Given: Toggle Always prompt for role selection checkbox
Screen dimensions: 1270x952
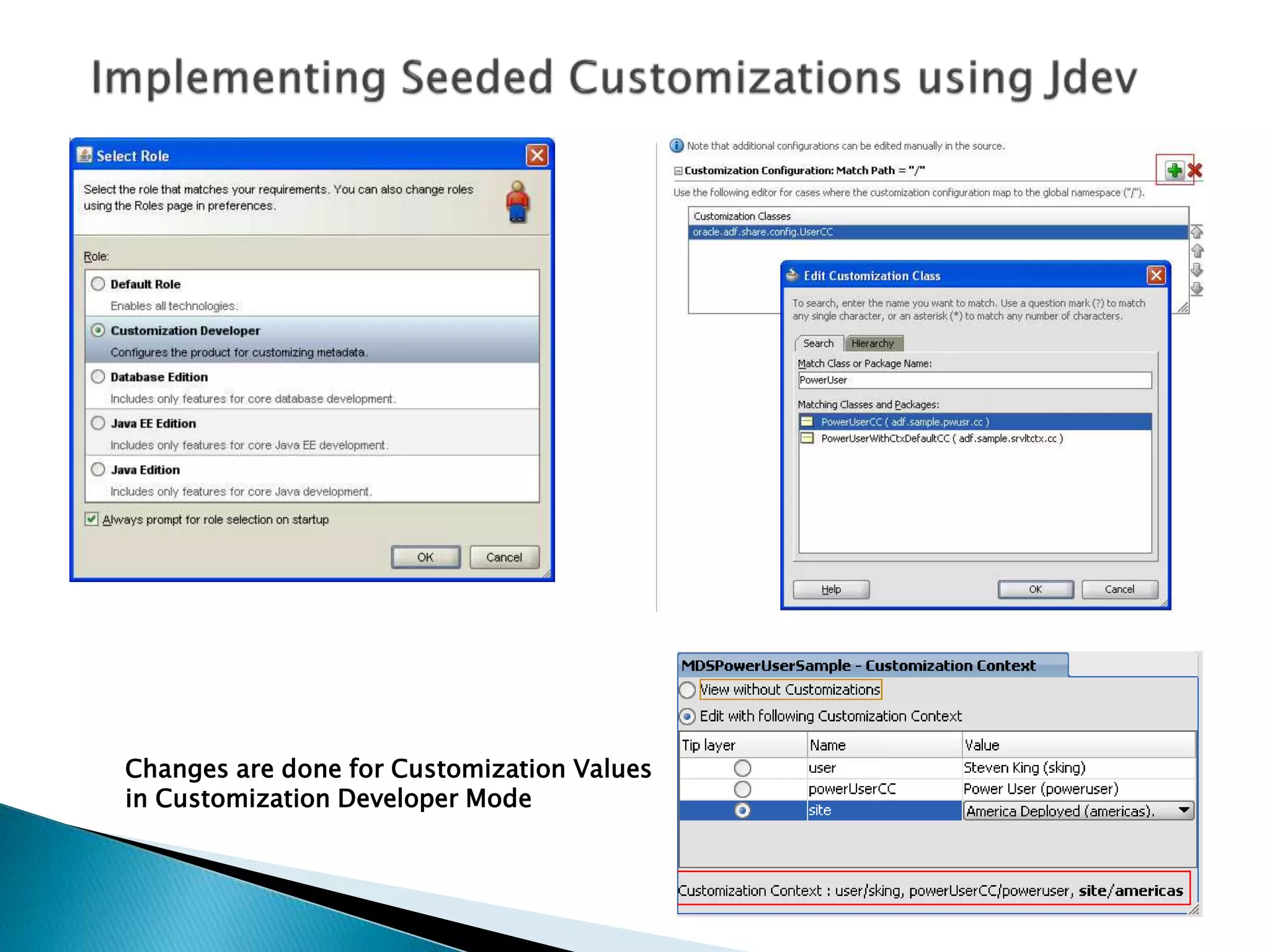Looking at the screenshot, I should (x=92, y=519).
